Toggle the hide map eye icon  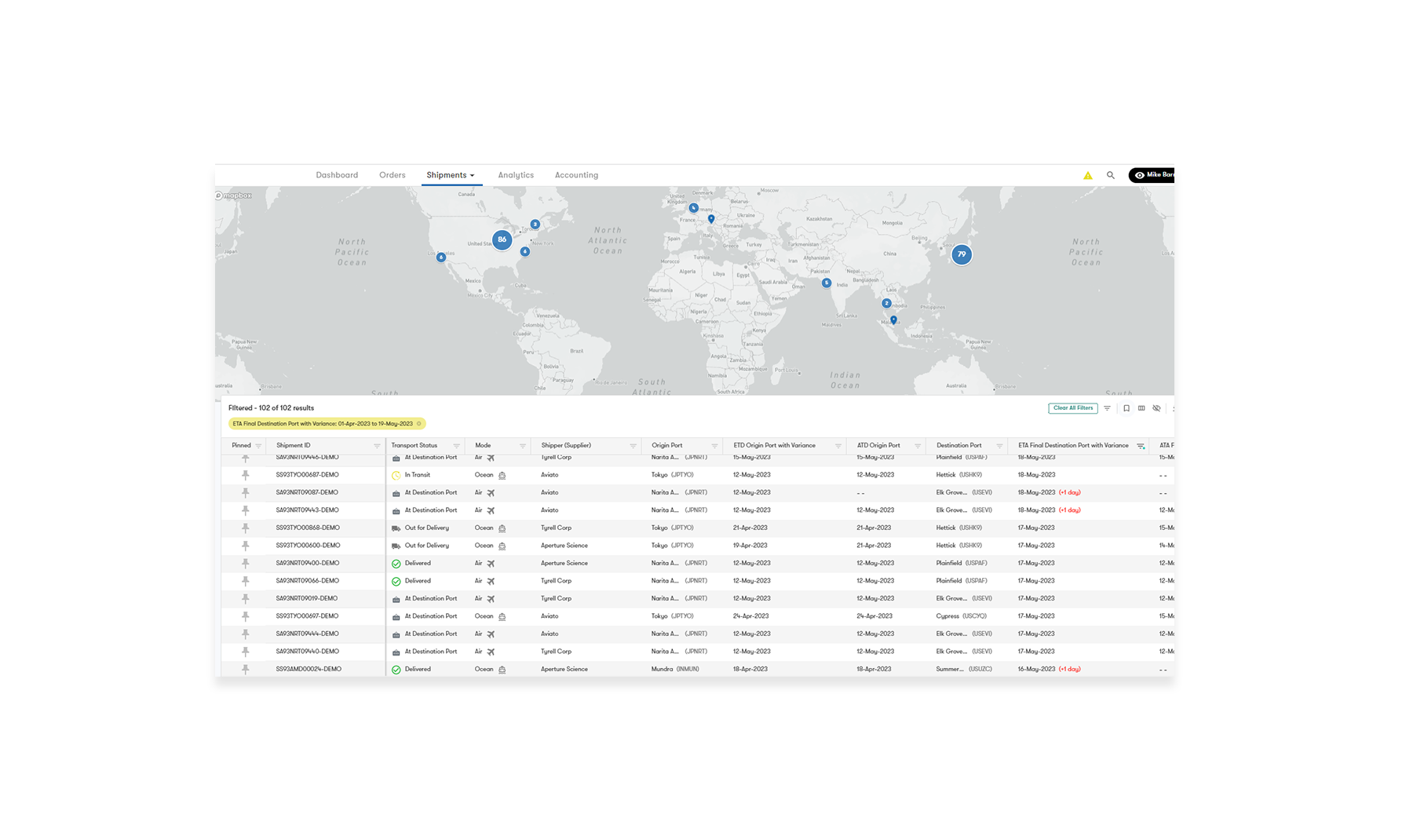[1156, 408]
